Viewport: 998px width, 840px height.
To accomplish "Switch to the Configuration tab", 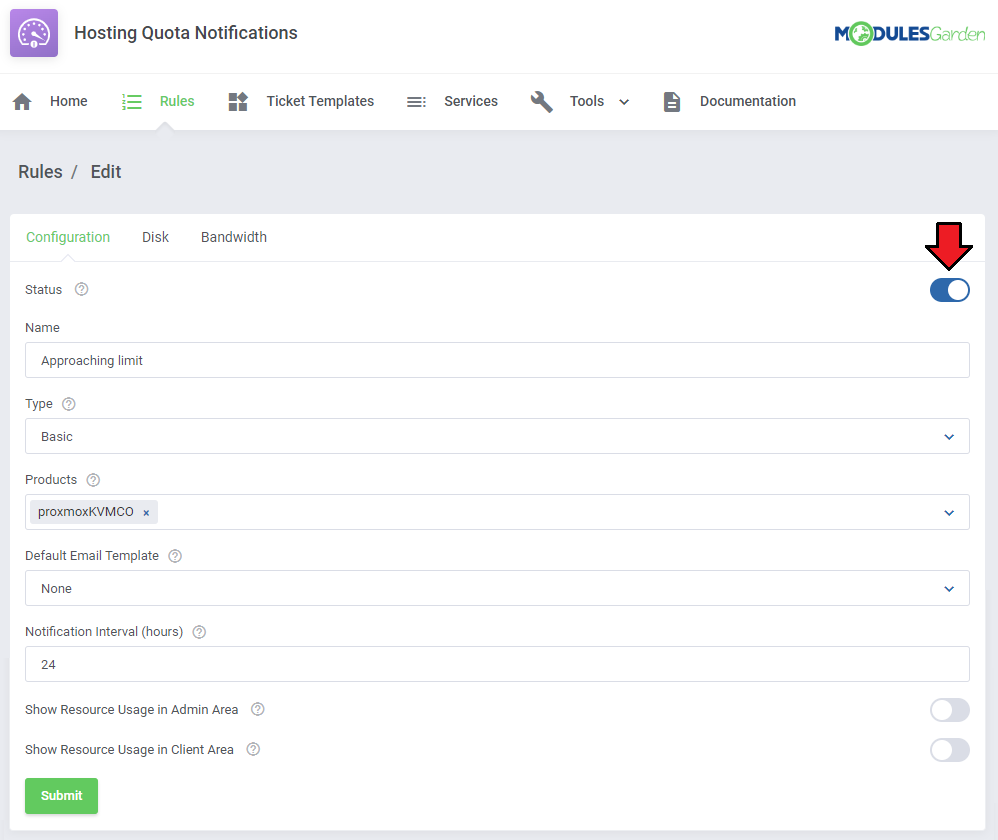I will (68, 237).
